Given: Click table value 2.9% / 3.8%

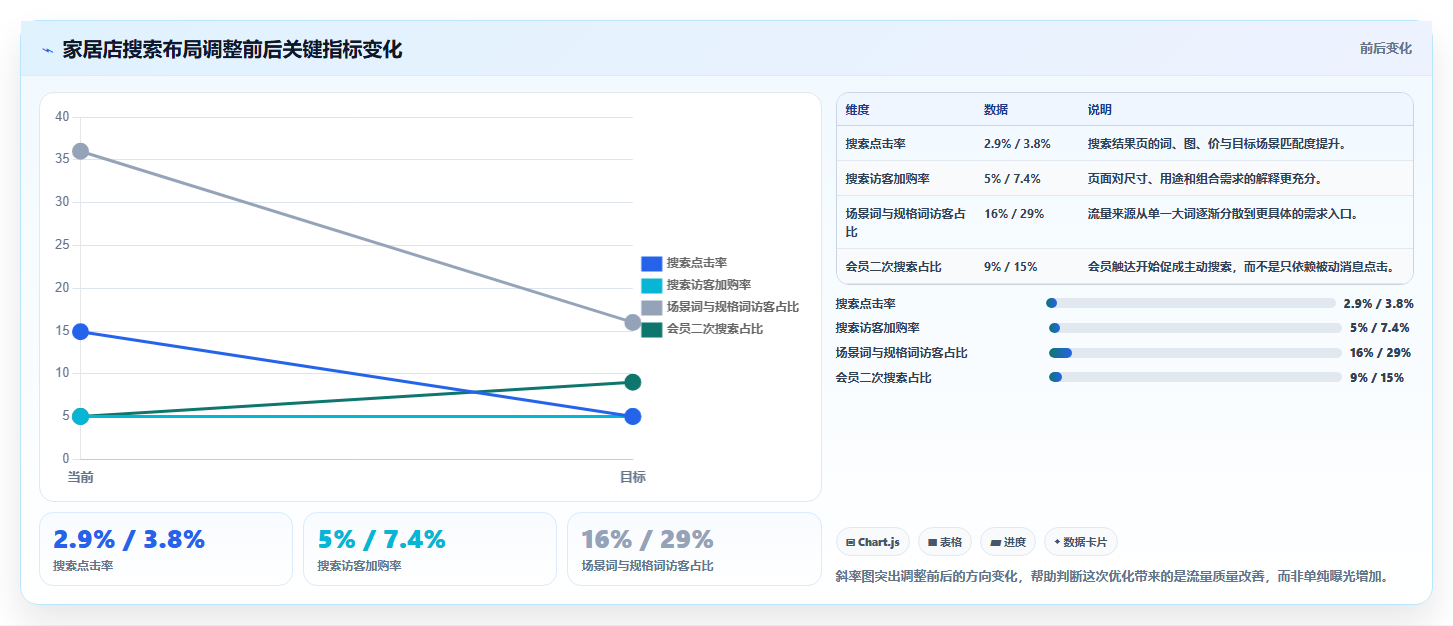Looking at the screenshot, I should pos(1017,144).
